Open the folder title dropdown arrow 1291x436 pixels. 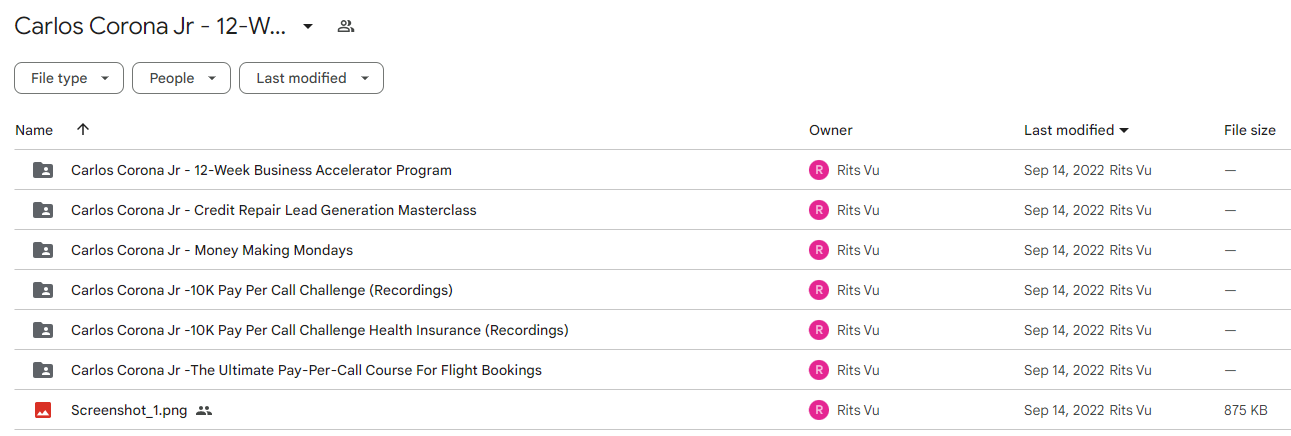pyautogui.click(x=308, y=27)
